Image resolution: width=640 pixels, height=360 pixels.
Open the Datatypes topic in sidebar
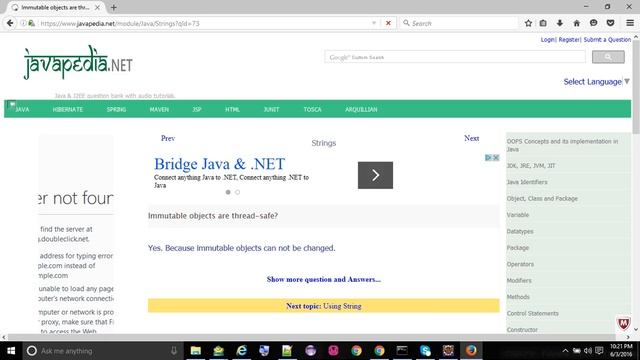coord(520,231)
